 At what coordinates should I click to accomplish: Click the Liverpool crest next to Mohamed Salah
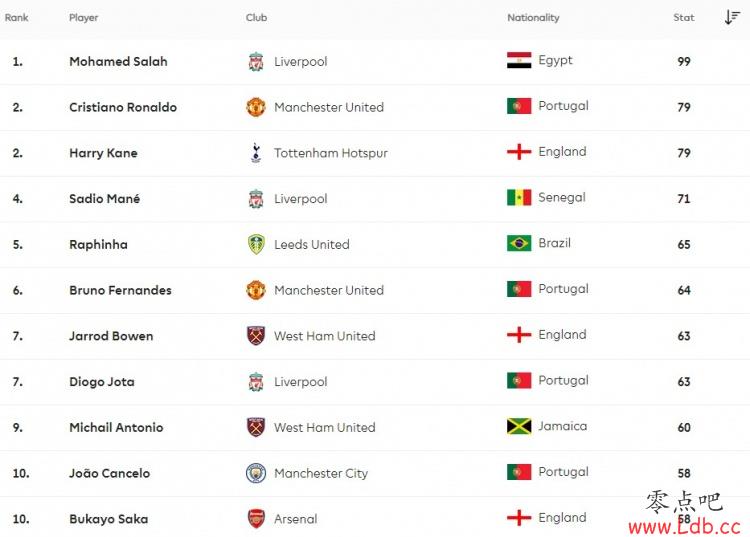click(x=256, y=61)
